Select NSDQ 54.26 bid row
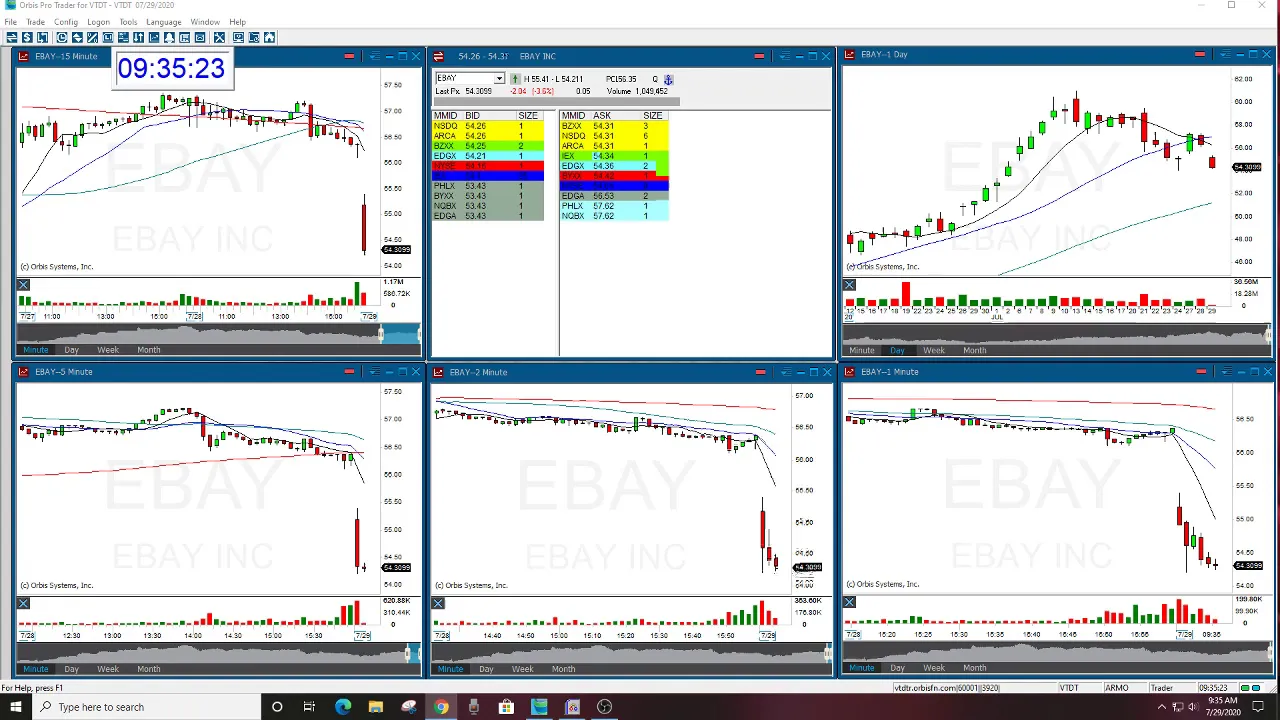 coord(488,126)
